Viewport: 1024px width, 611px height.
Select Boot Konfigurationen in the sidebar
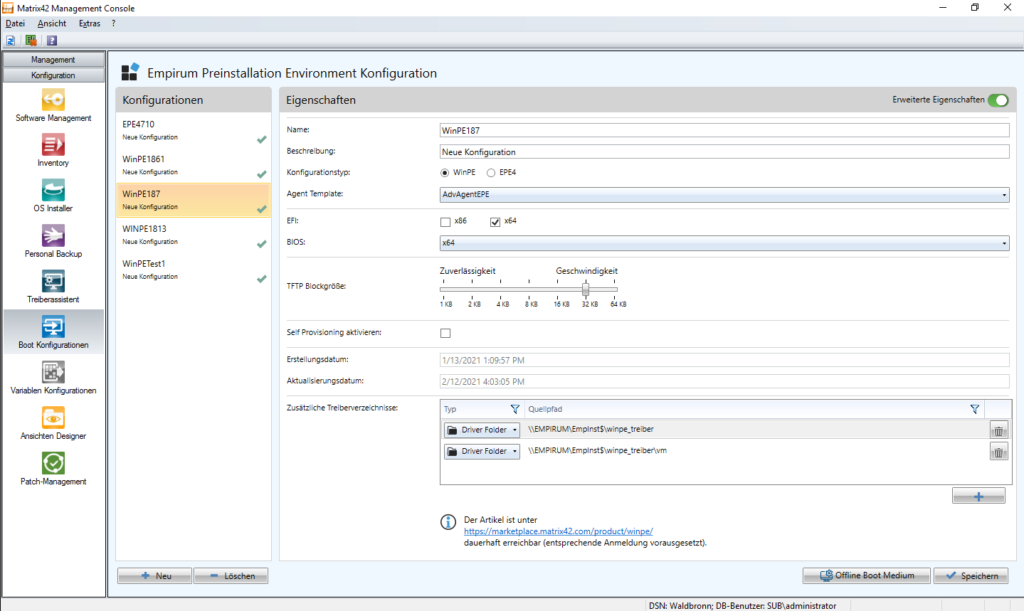[53, 333]
